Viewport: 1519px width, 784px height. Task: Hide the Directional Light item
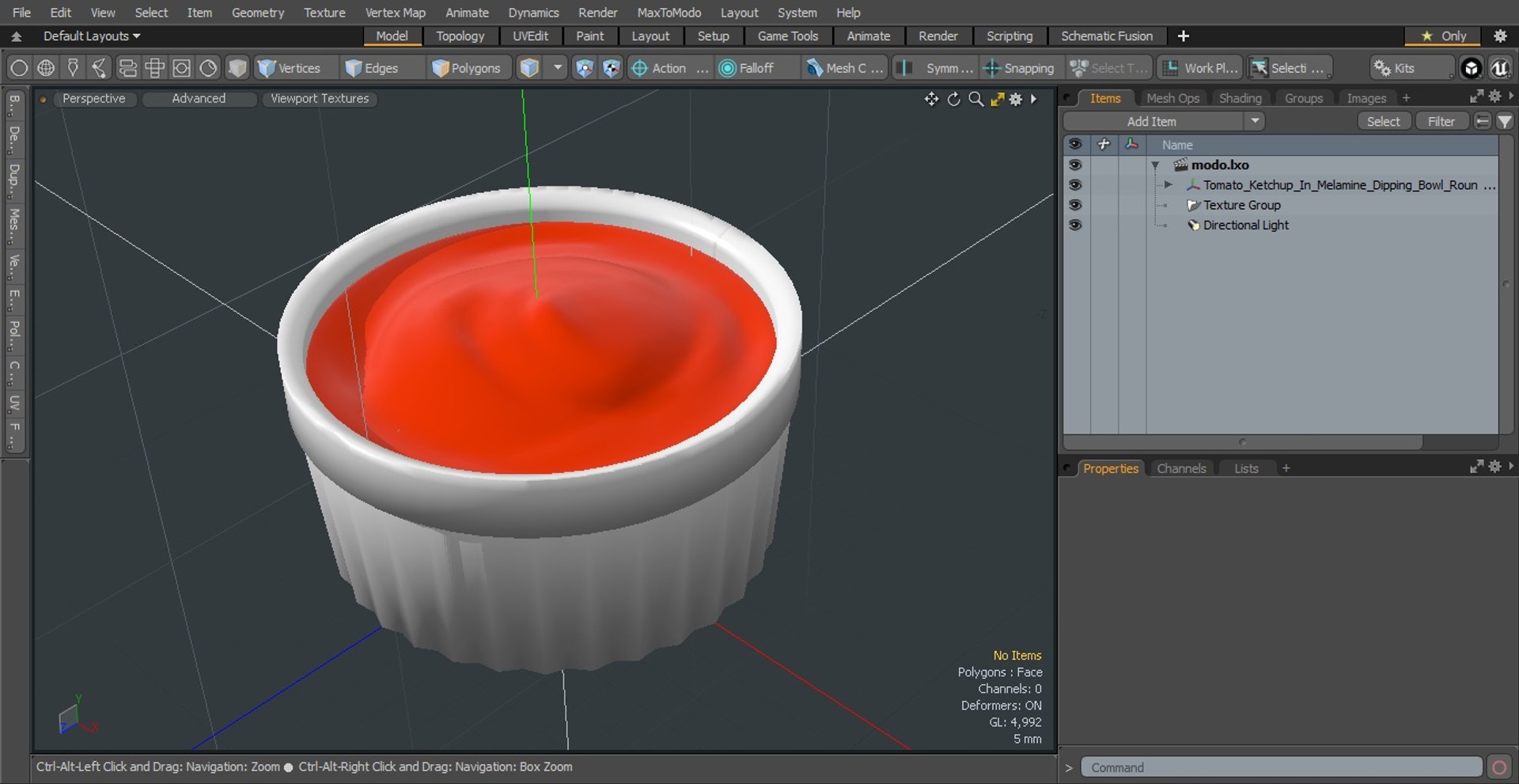pyautogui.click(x=1074, y=225)
